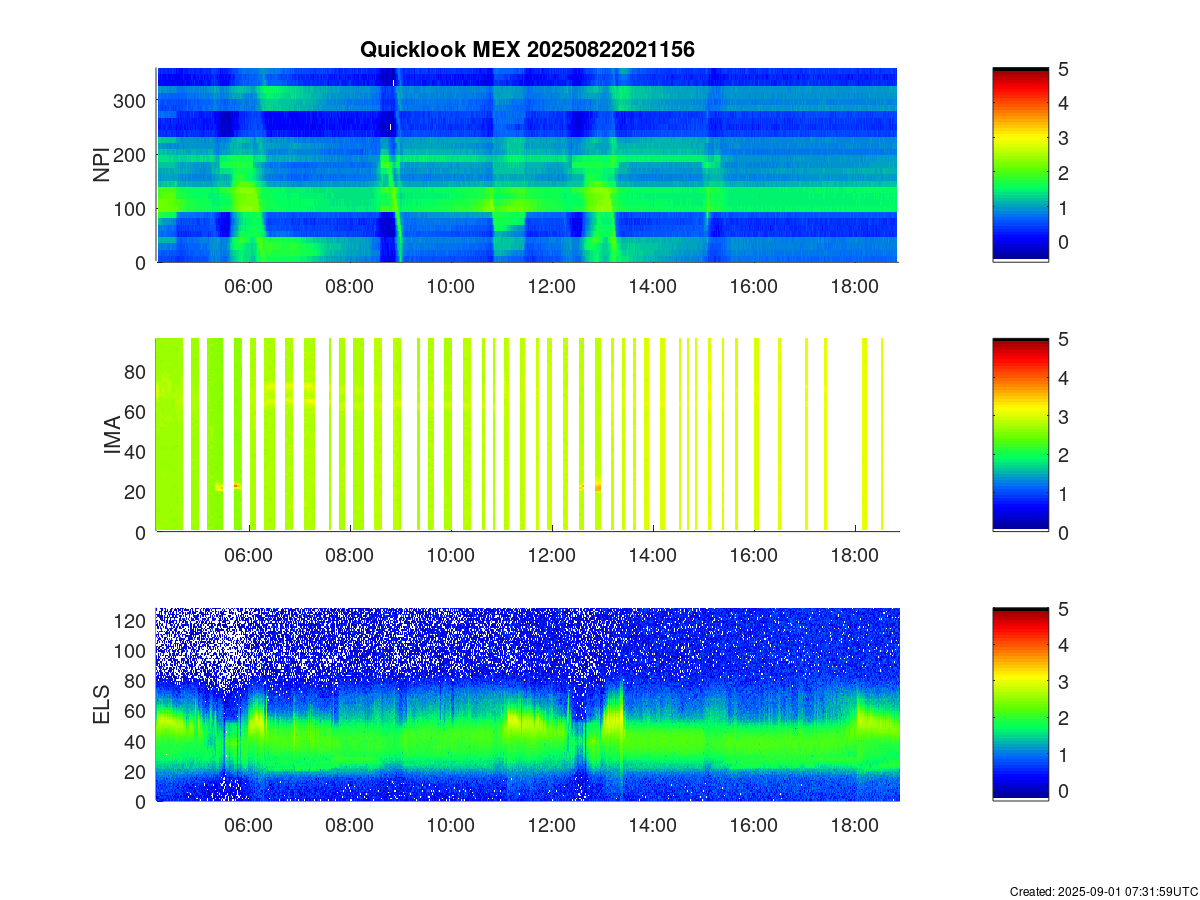1200x900 pixels.
Task: Click the 3 label on NPI colorbar
Action: (x=1065, y=138)
